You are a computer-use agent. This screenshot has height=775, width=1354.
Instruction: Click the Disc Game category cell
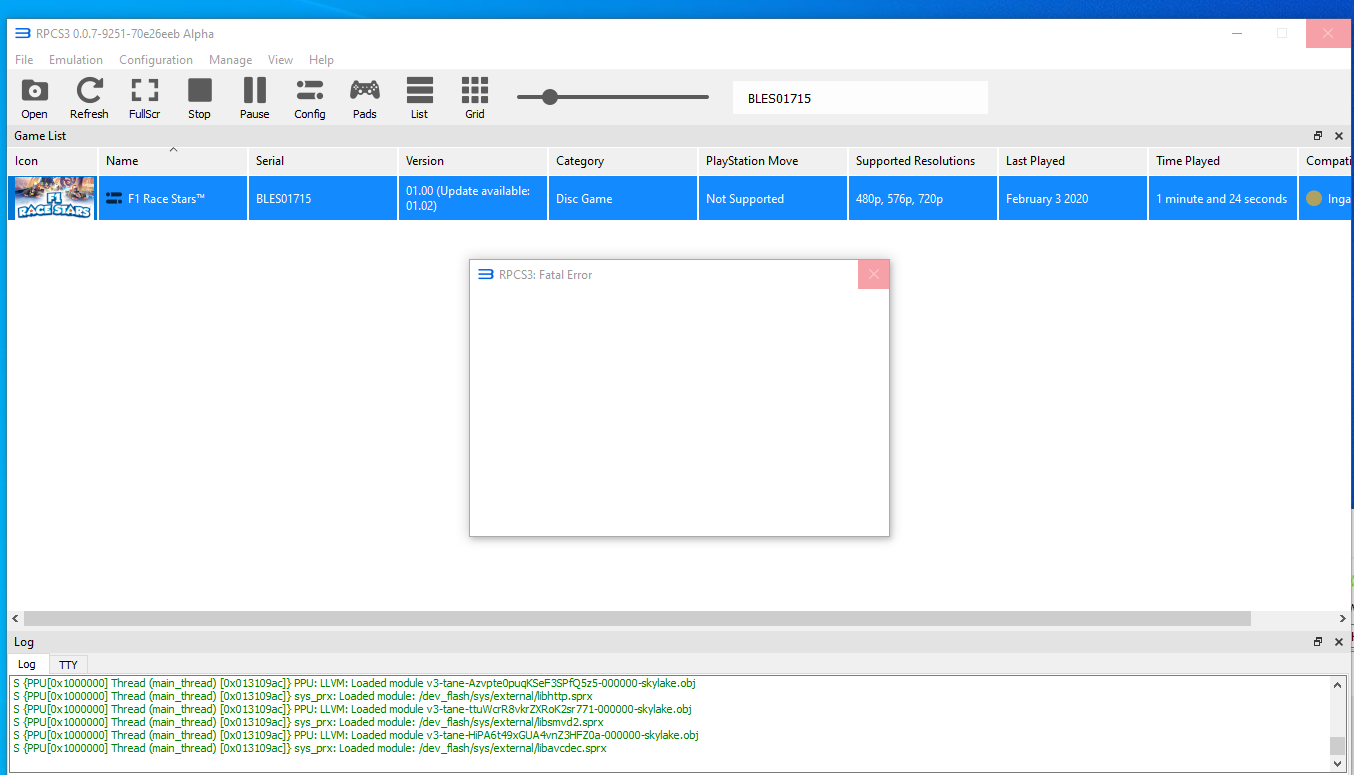[x=623, y=198]
